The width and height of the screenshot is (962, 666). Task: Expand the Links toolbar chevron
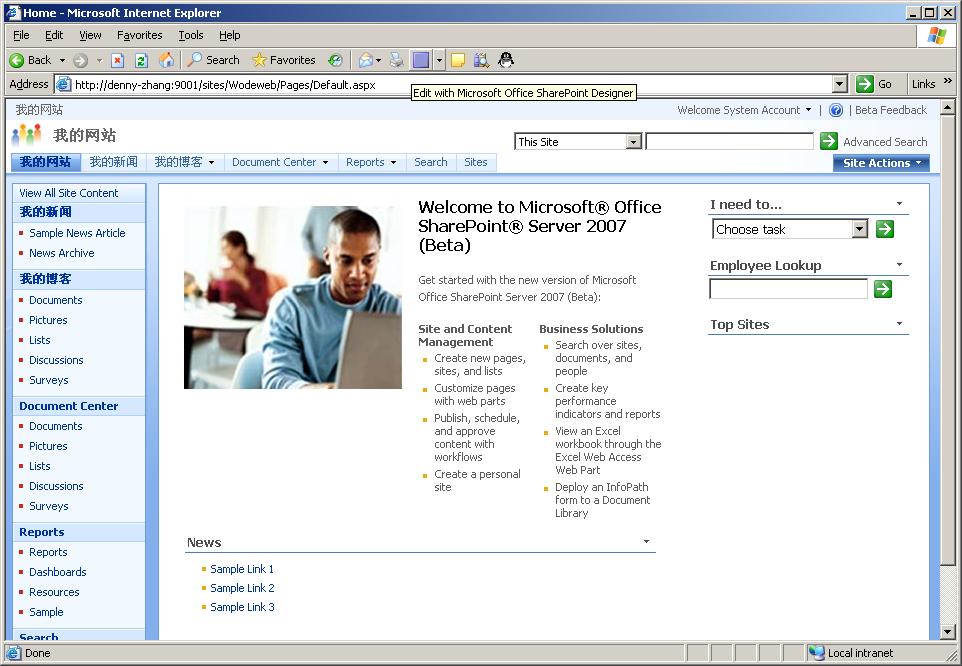tap(948, 82)
